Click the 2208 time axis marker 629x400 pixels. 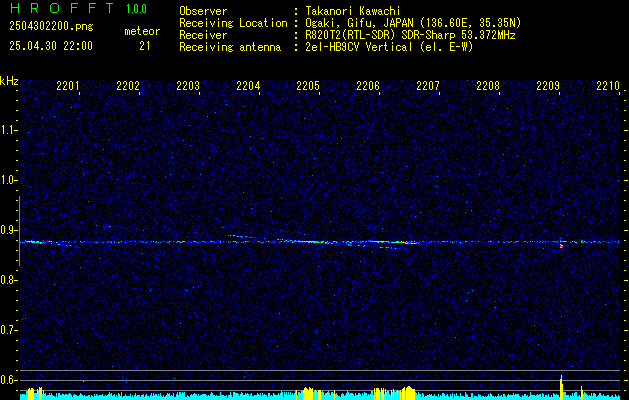click(x=488, y=85)
